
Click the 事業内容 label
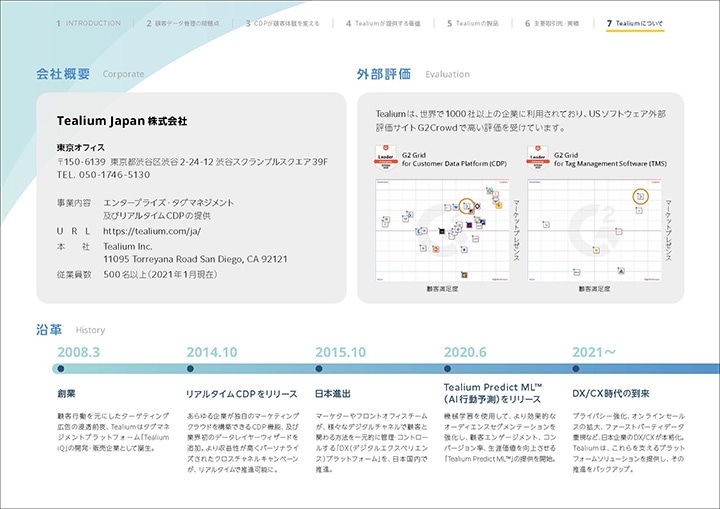[x=74, y=203]
